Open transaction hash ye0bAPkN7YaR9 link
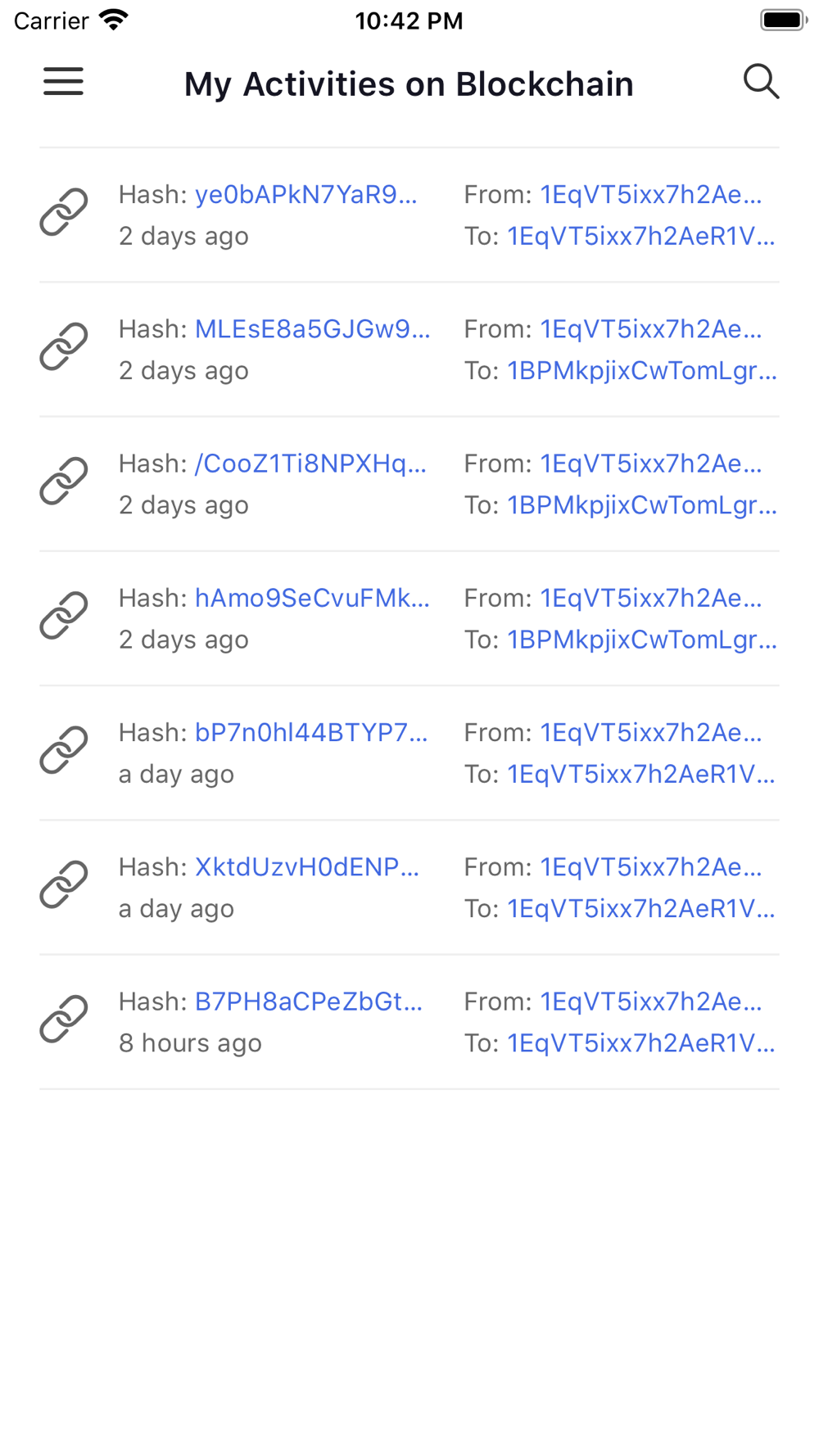Screen dimensions: 819x1456 click(x=305, y=195)
